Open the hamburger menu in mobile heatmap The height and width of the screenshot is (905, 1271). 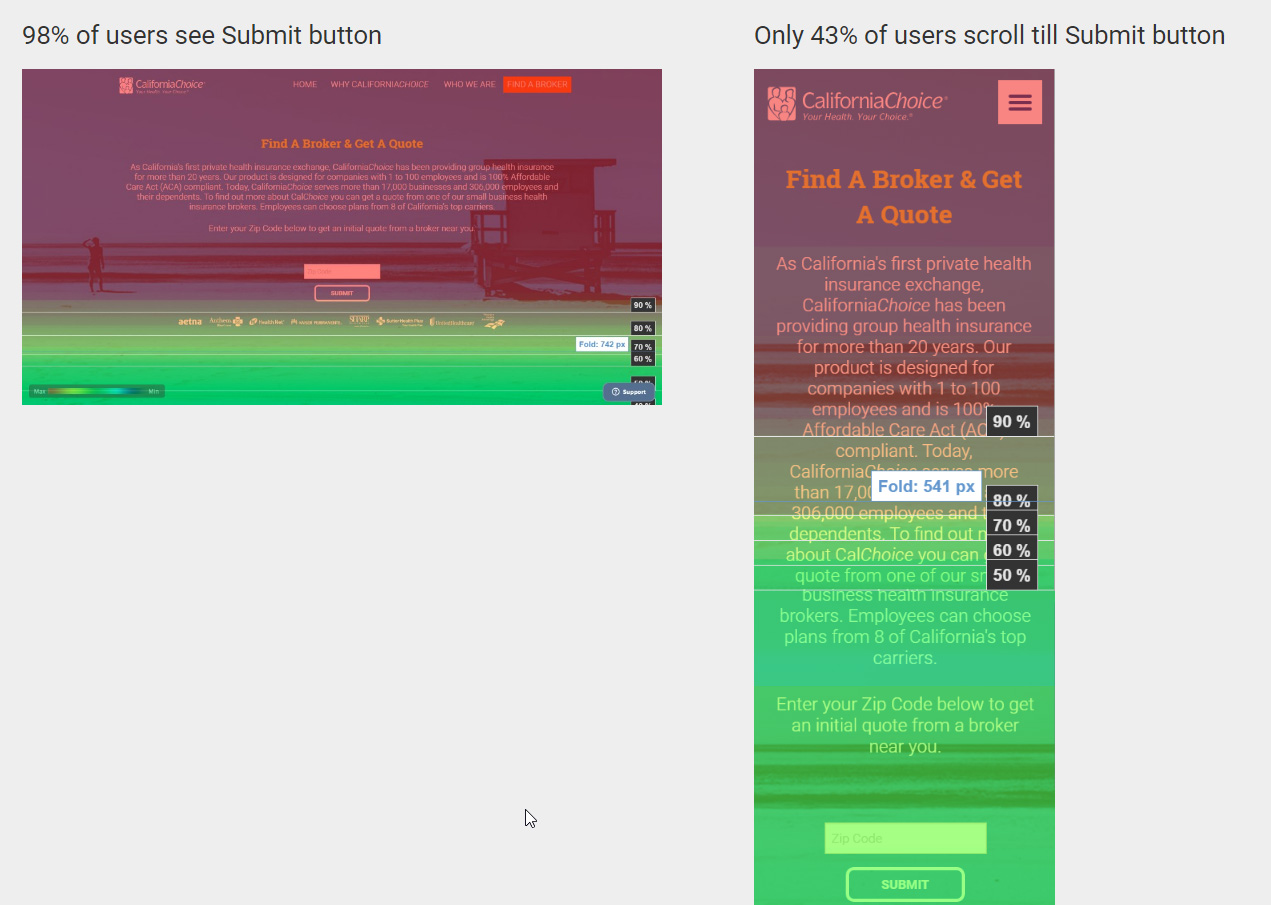coord(1020,102)
